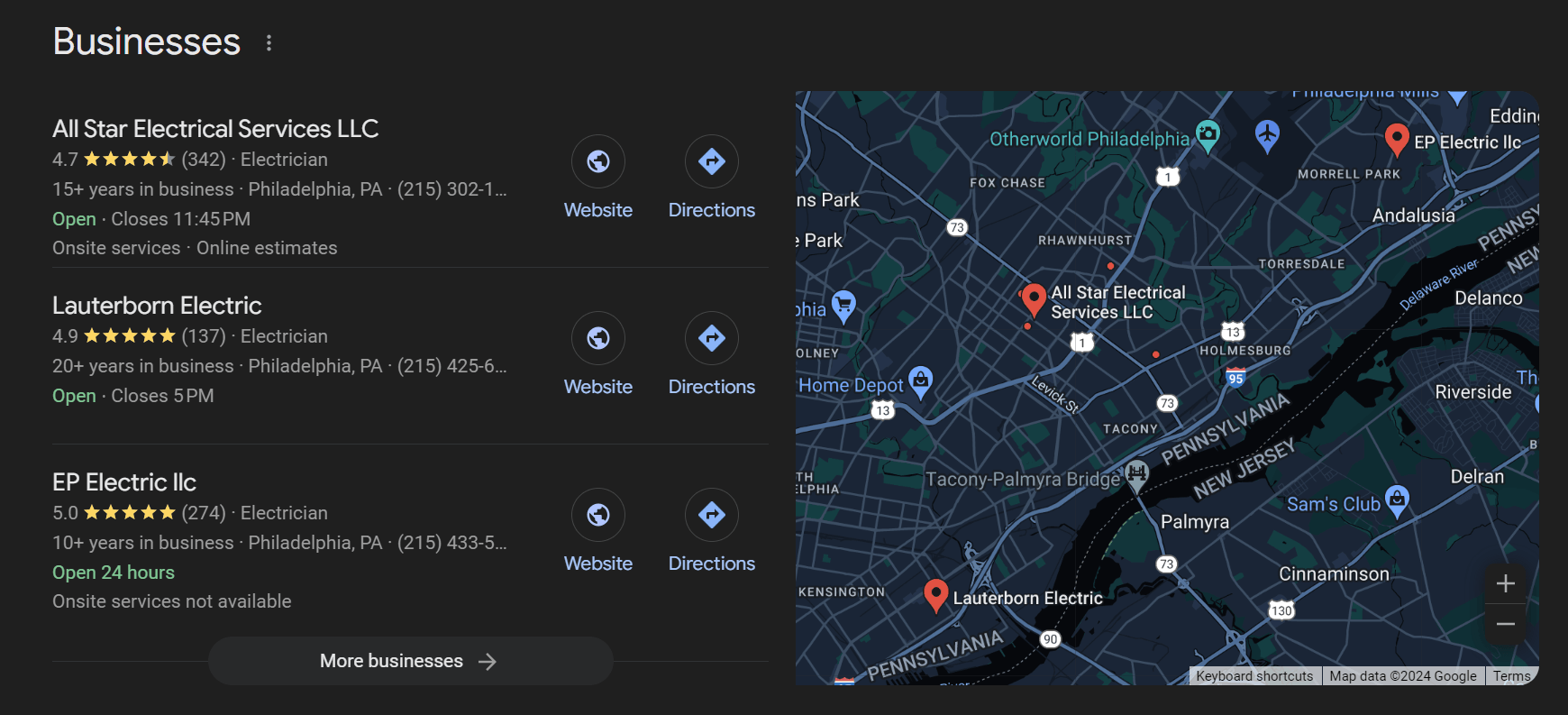
Task: Click the Palmyra label on the map
Action: click(1195, 522)
